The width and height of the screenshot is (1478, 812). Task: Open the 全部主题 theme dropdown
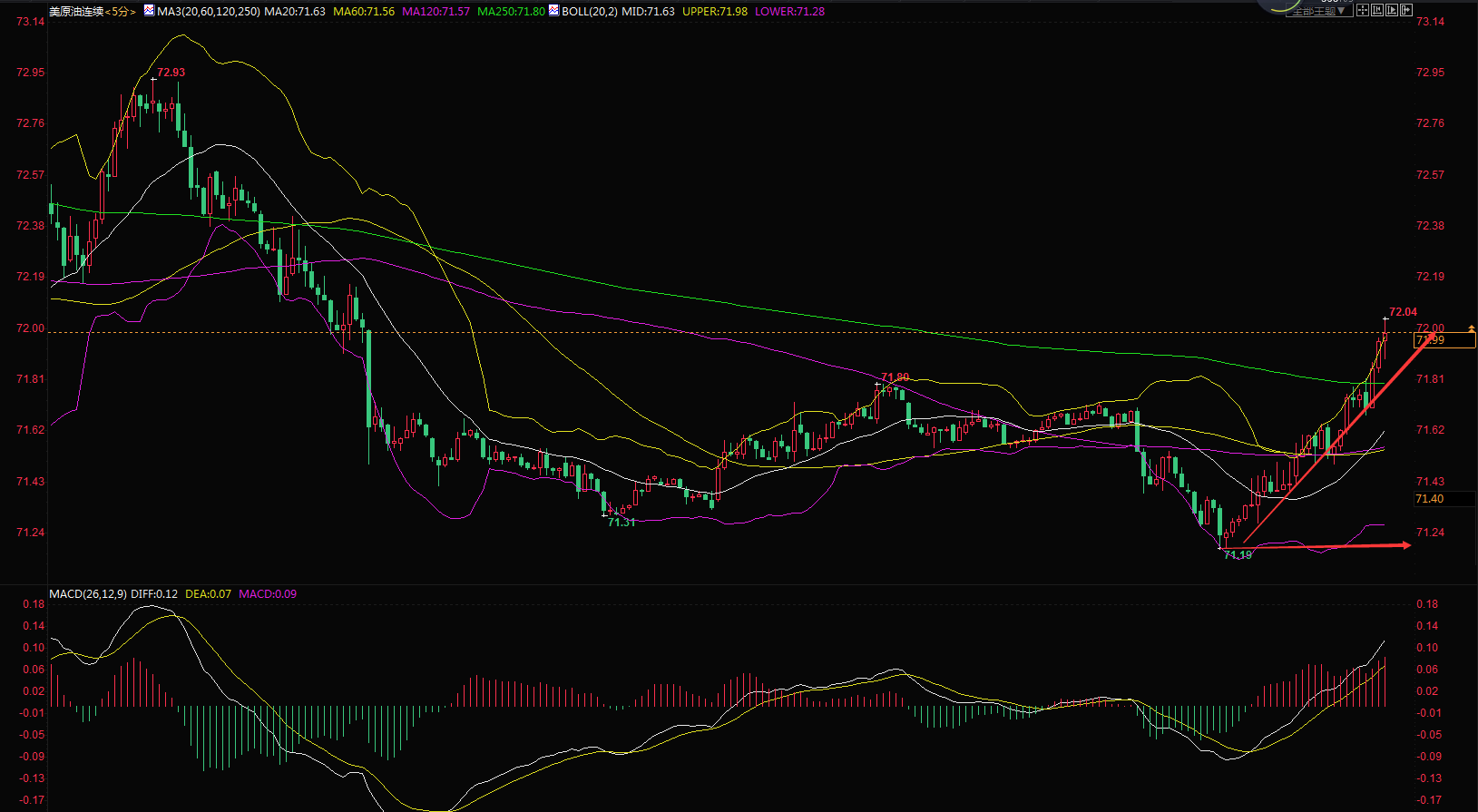tap(1319, 10)
